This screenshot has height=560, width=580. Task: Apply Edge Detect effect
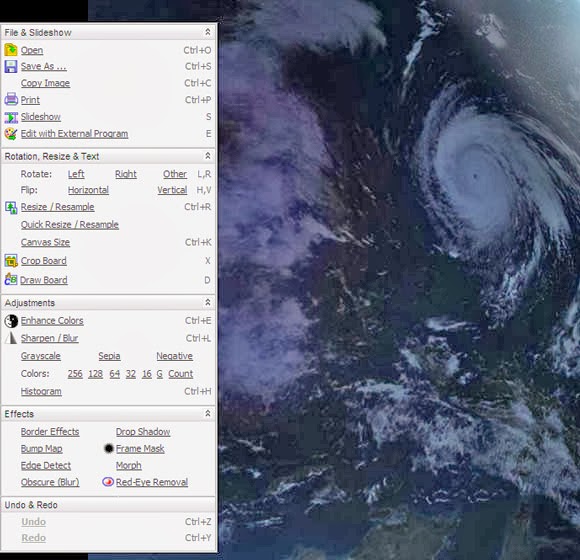(45, 465)
